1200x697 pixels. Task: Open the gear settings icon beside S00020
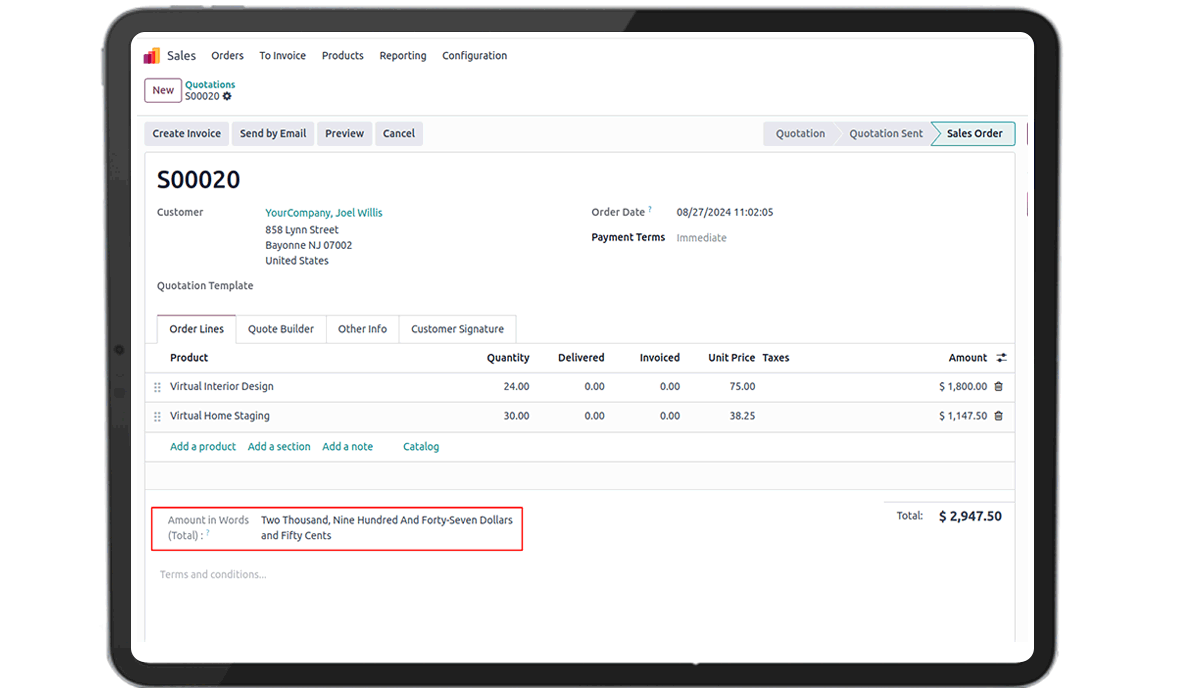[x=227, y=96]
